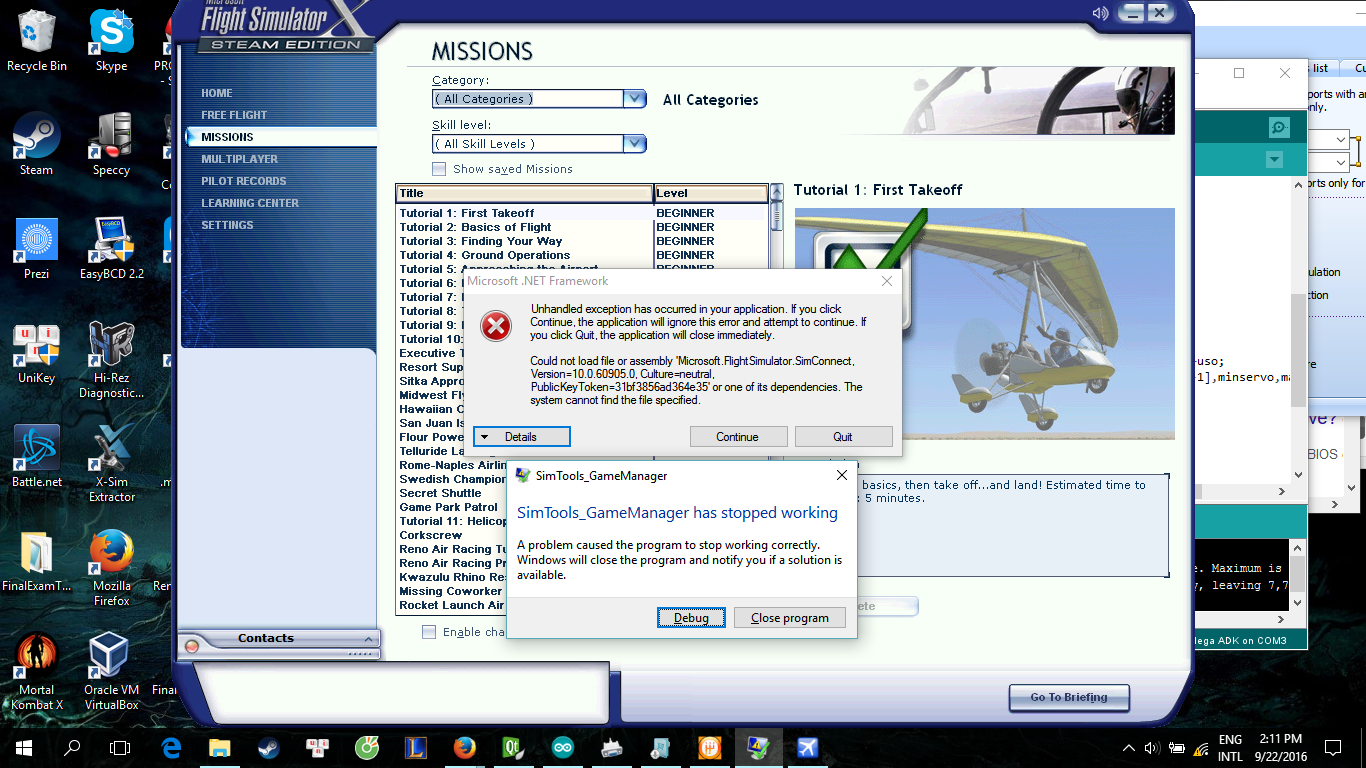The height and width of the screenshot is (768, 1366).
Task: Open the Mozilla Firefox desktop shortcut
Action: pyautogui.click(x=112, y=568)
